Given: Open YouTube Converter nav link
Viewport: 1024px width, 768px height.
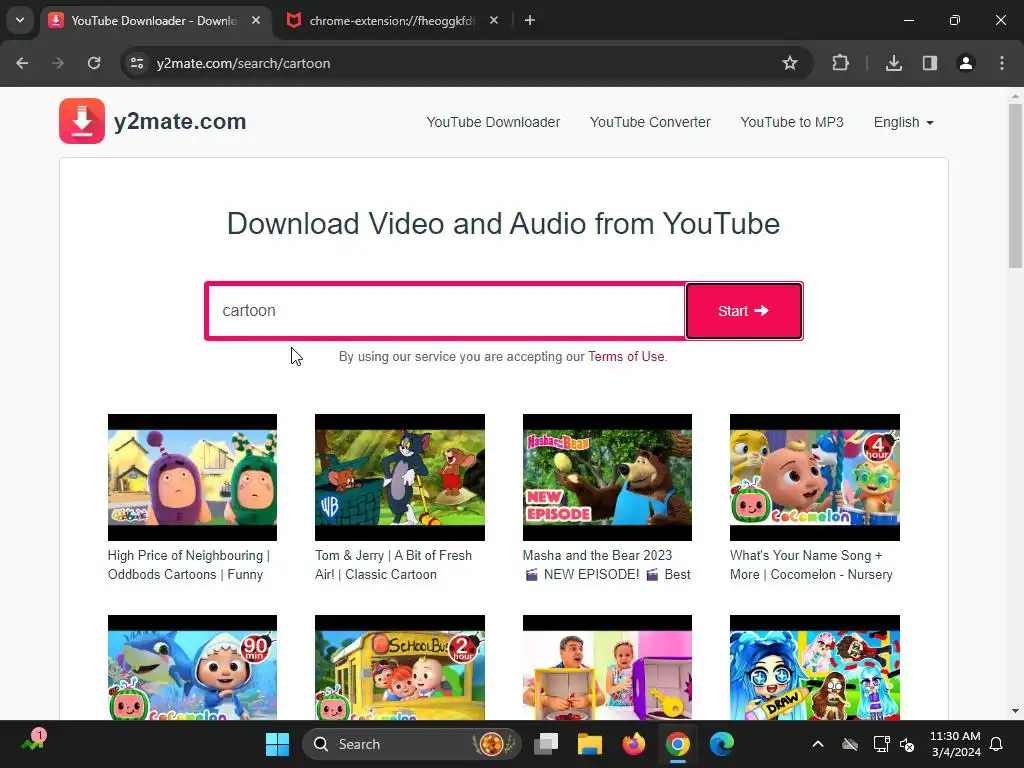Looking at the screenshot, I should (x=650, y=122).
